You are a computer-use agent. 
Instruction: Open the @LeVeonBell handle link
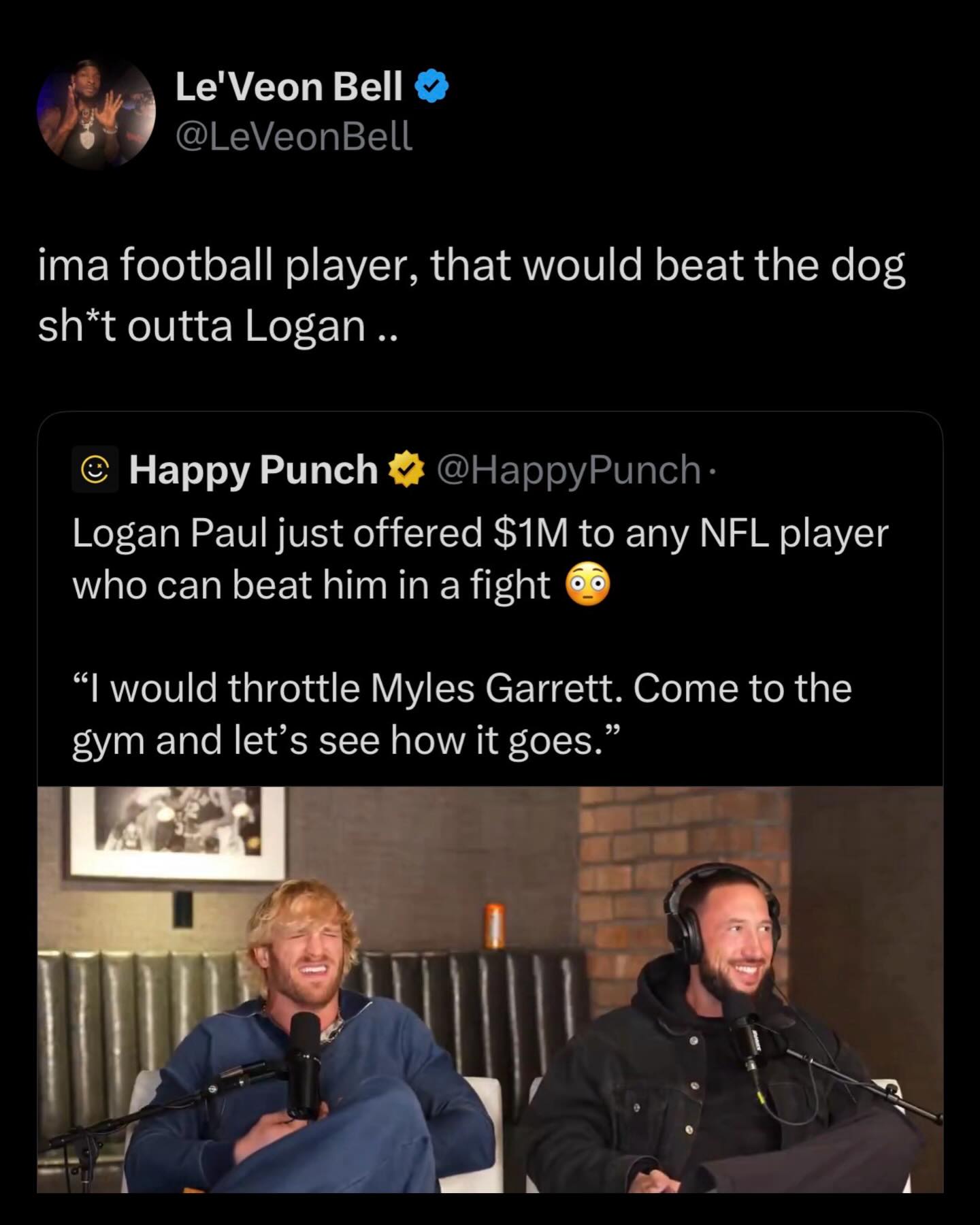(x=293, y=136)
